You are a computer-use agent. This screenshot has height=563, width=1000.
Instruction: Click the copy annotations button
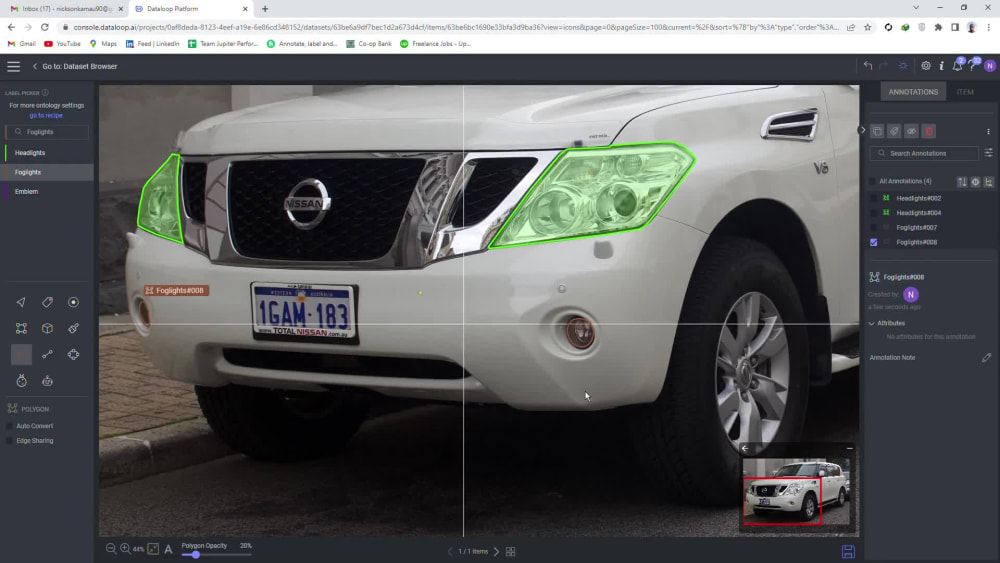[877, 131]
